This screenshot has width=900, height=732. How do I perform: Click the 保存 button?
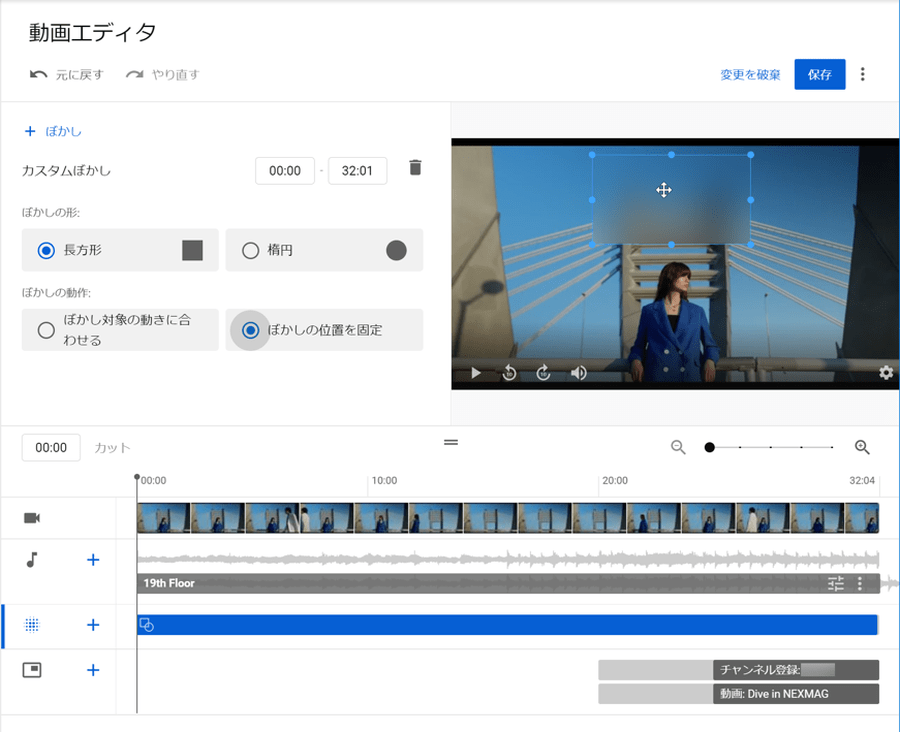819,74
